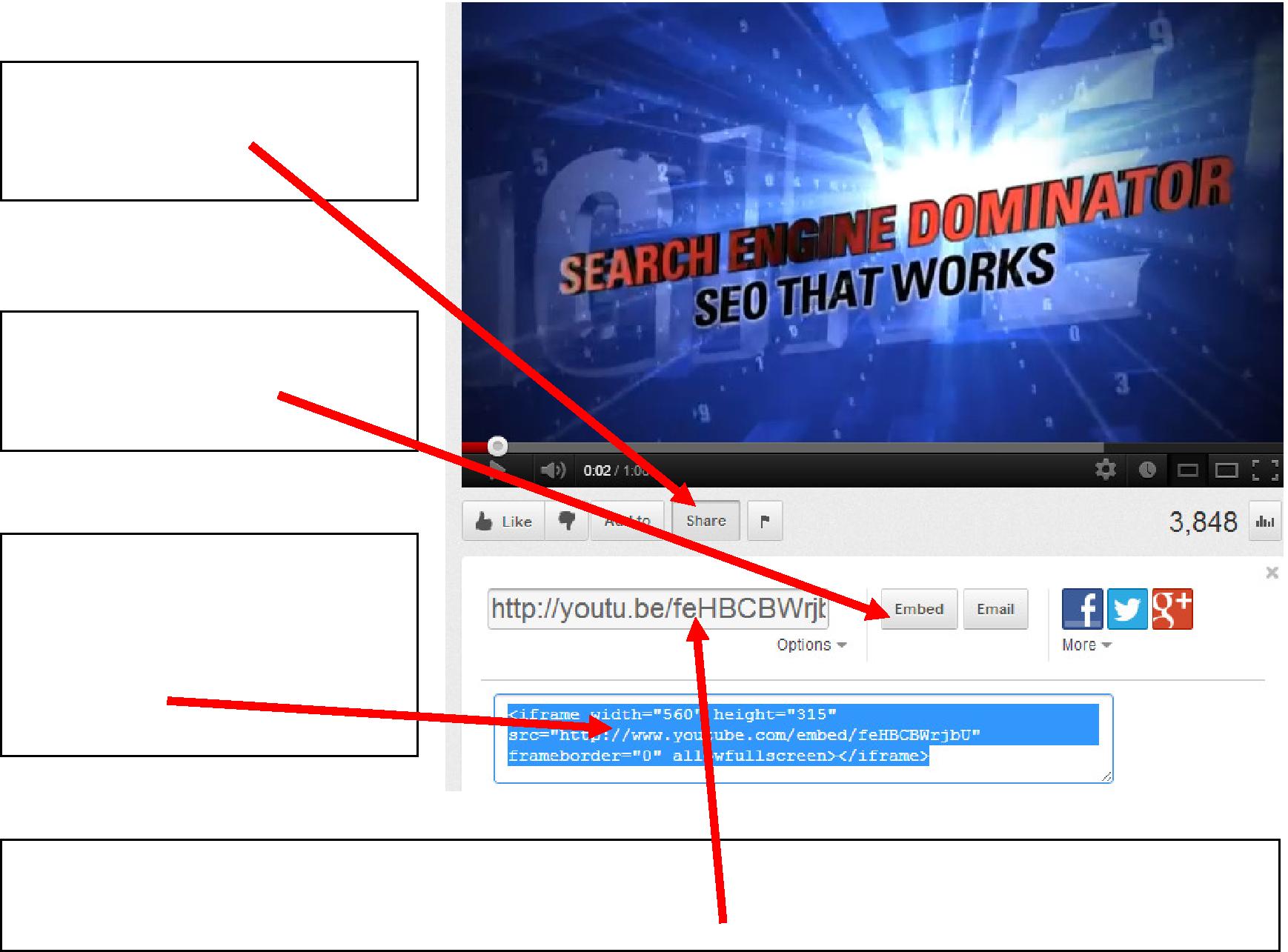Open the video statistics bar-chart icon
The width and height of the screenshot is (1288, 952).
pos(1265,522)
